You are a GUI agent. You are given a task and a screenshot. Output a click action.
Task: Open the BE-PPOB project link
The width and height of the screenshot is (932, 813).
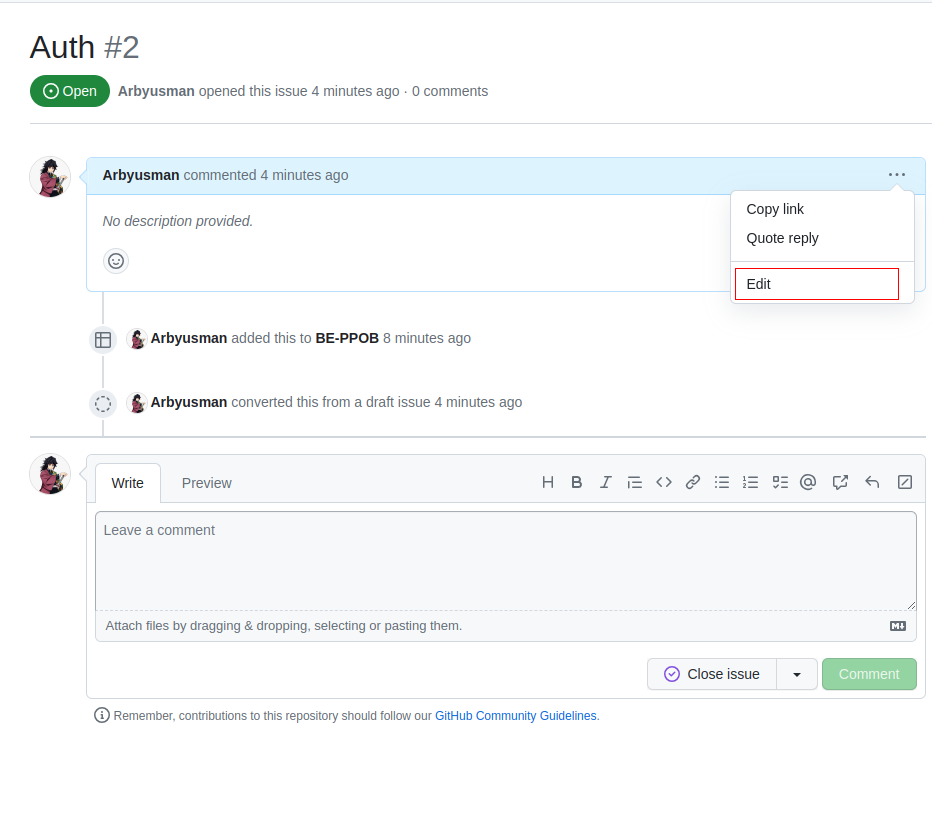pyautogui.click(x=347, y=338)
